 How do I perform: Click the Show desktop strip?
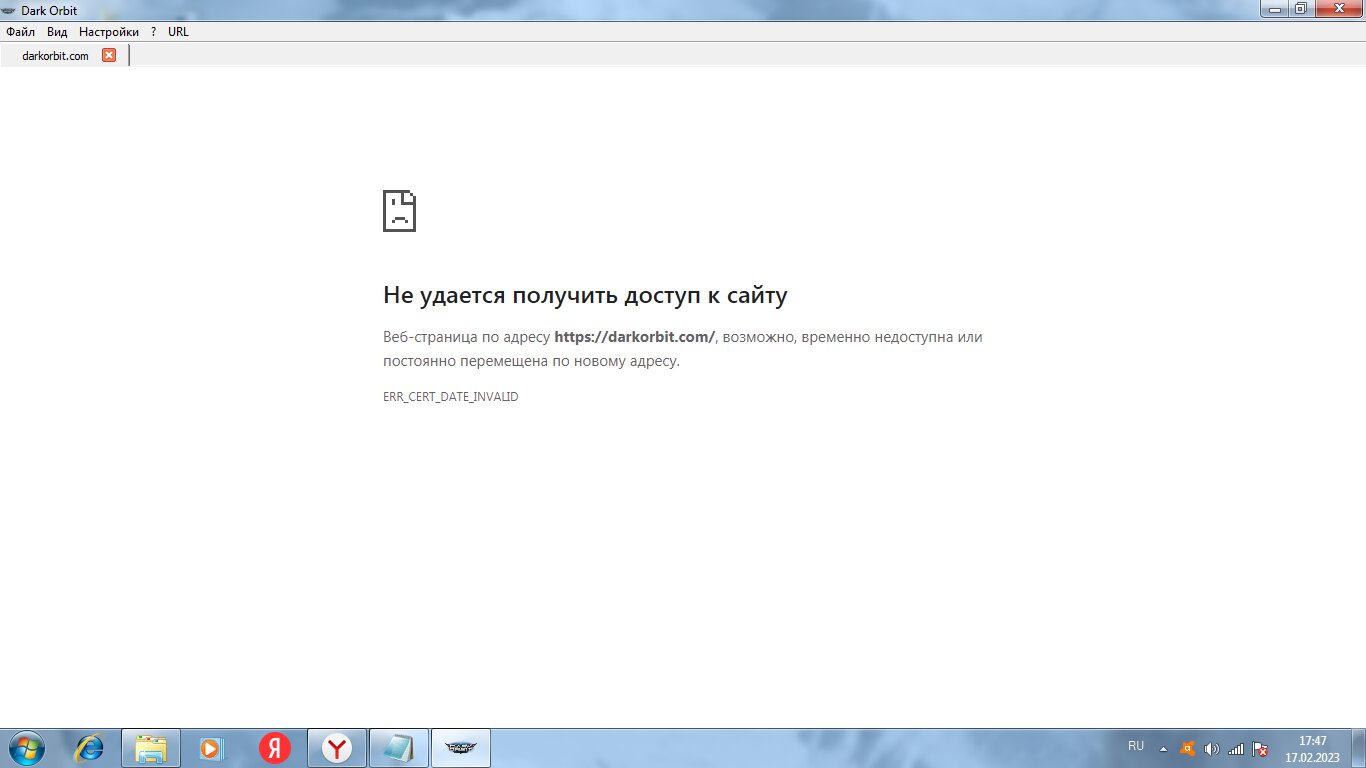1358,748
